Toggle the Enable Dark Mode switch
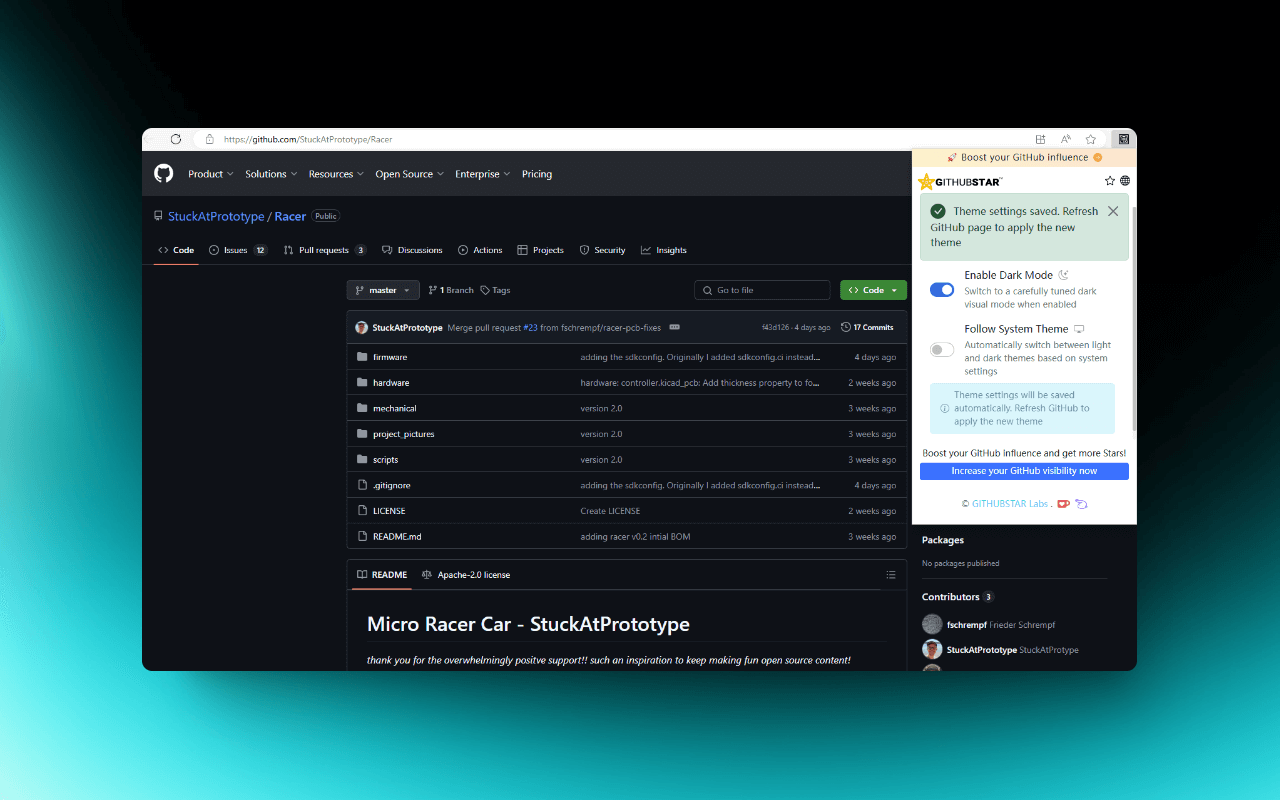1280x800 pixels. point(942,289)
